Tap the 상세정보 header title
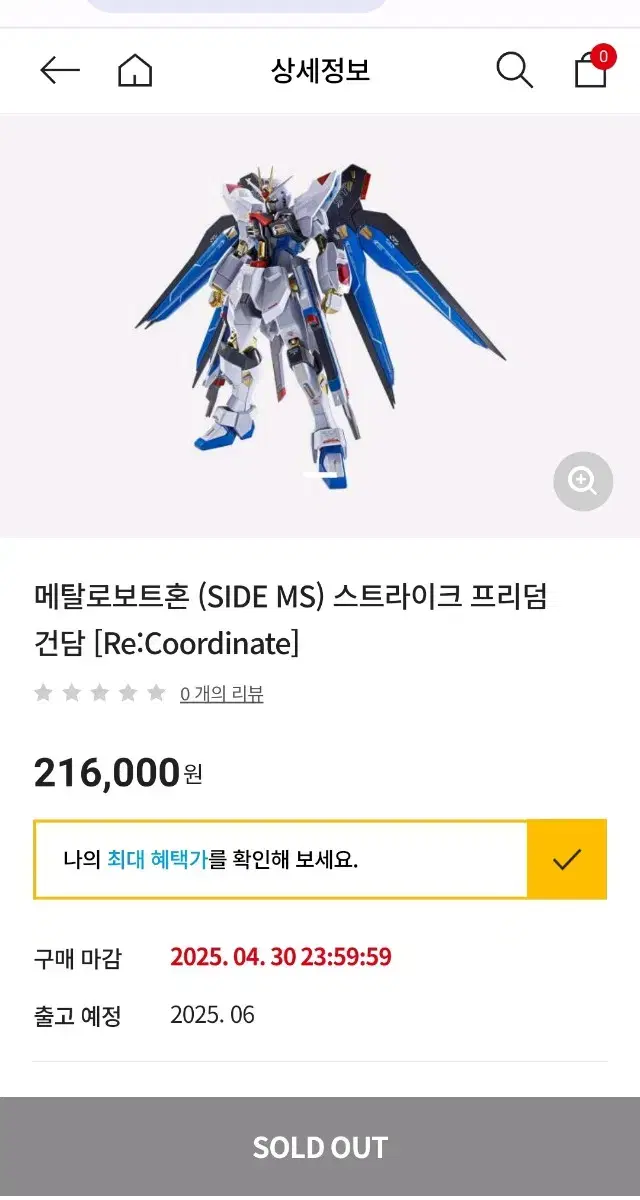Viewport: 640px width, 1200px height. click(x=320, y=71)
